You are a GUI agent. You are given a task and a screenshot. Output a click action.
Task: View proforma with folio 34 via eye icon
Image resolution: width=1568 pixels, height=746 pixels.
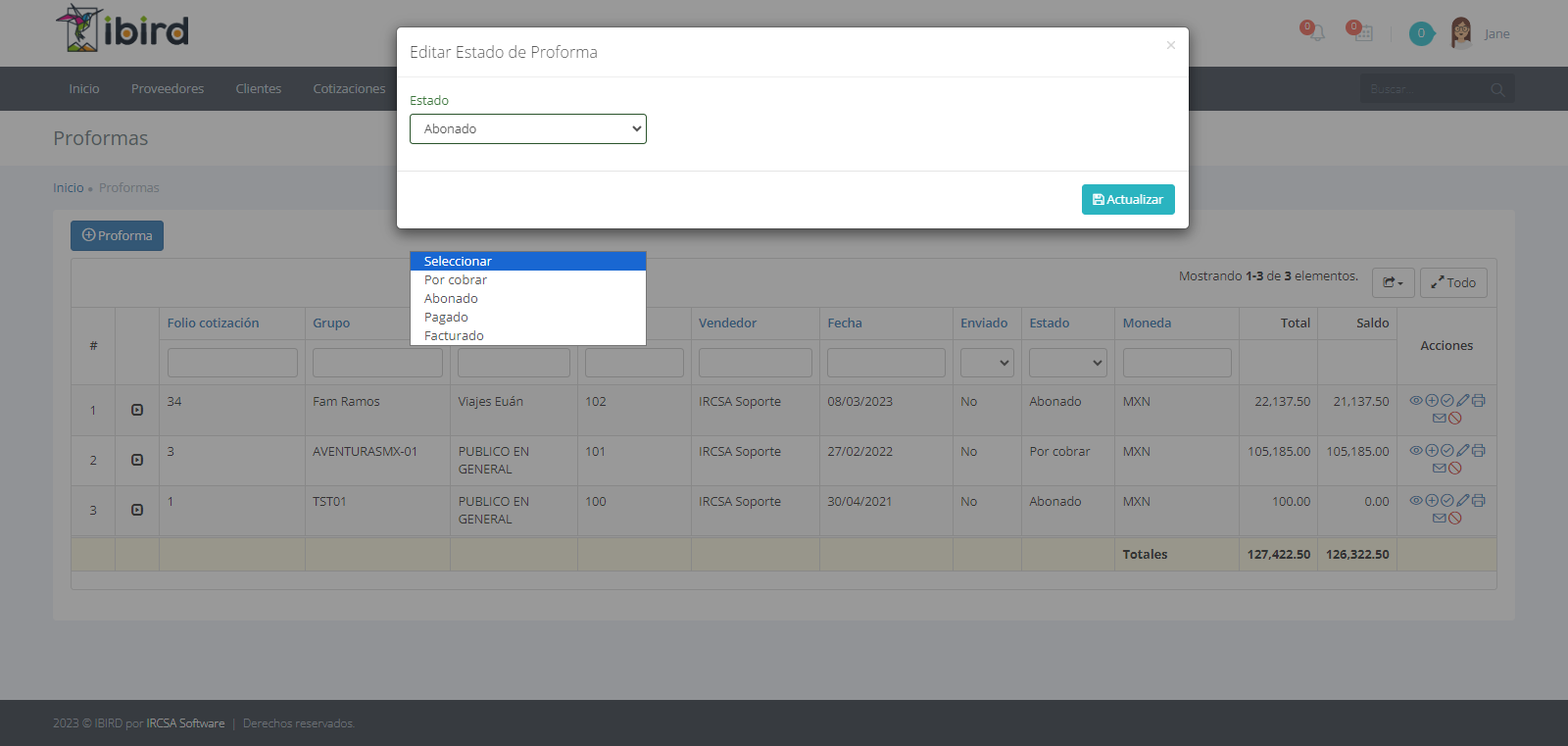(x=1416, y=400)
